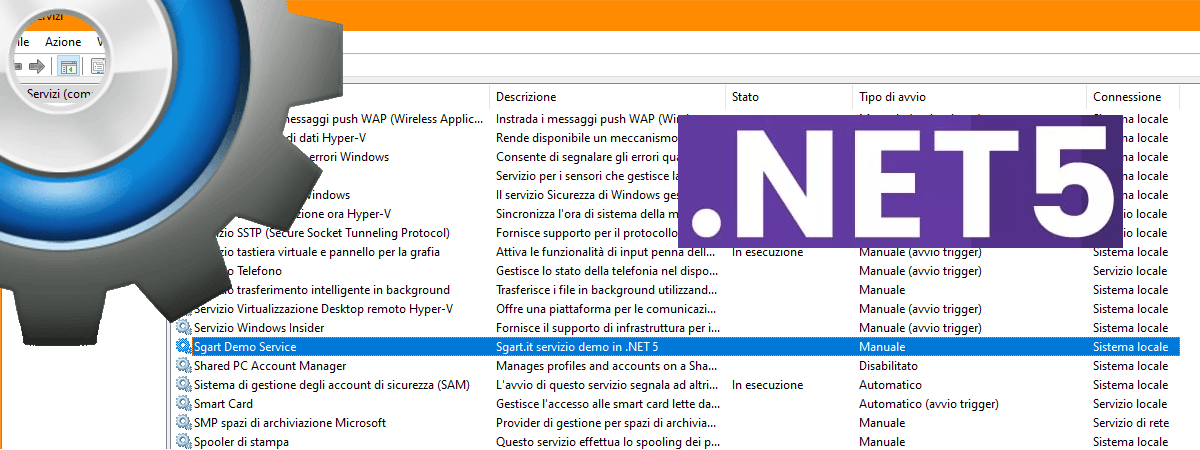This screenshot has width=1200, height=450.
Task: Click the gear icon of Sgart Demo Service
Action: coord(184,347)
